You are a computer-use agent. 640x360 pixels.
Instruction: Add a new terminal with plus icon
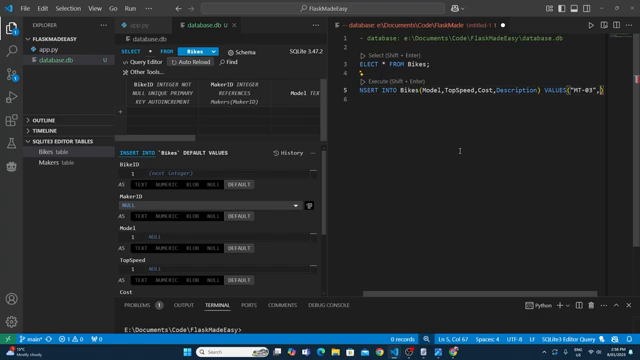click(x=560, y=305)
